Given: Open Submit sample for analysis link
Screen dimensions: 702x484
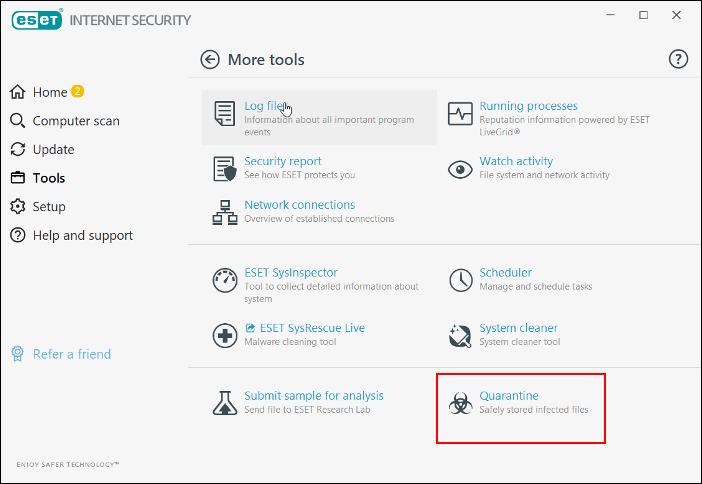Looking at the screenshot, I should coord(314,396).
